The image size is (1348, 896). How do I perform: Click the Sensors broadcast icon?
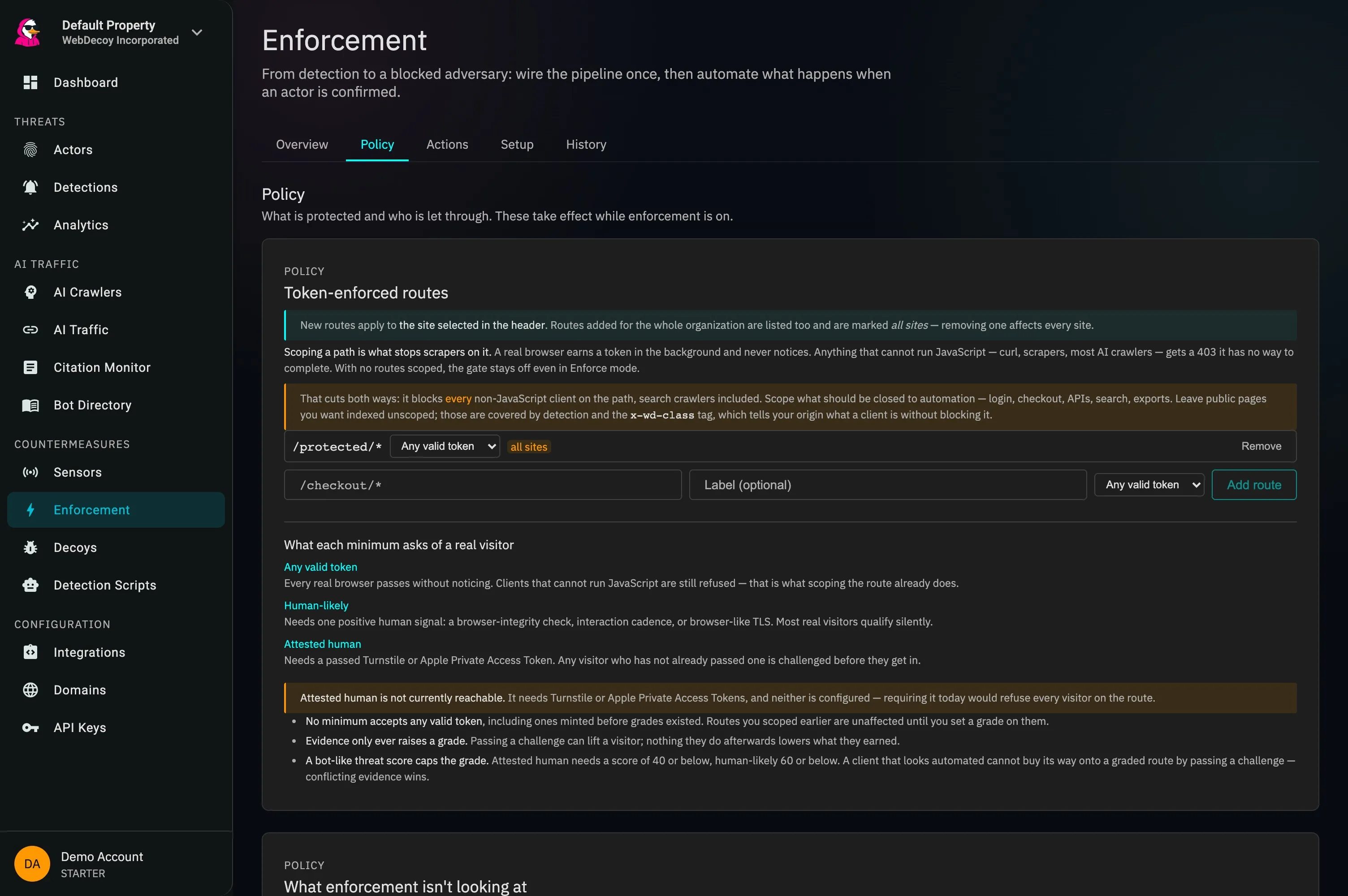click(30, 472)
